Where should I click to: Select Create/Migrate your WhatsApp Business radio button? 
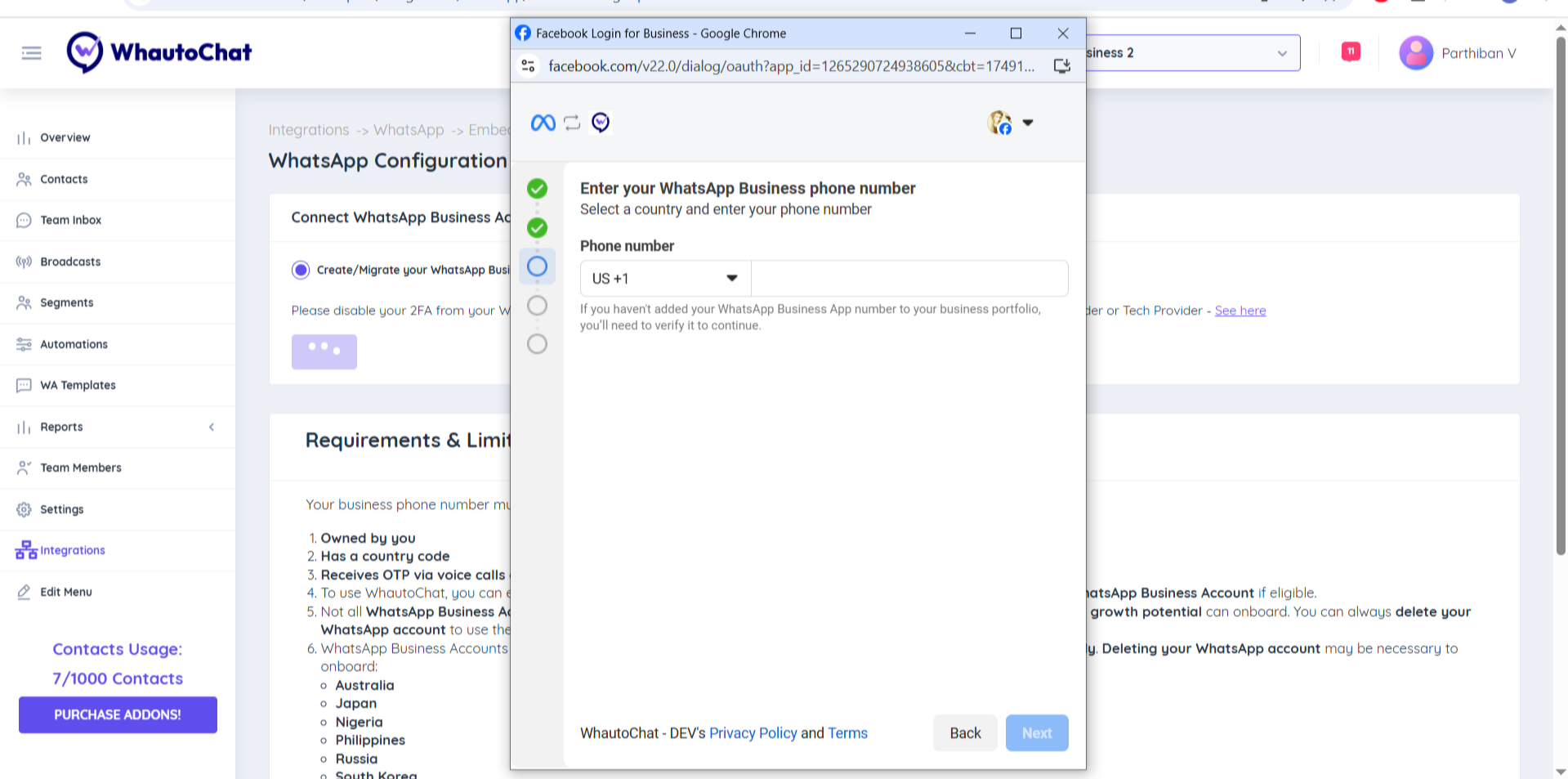301,270
